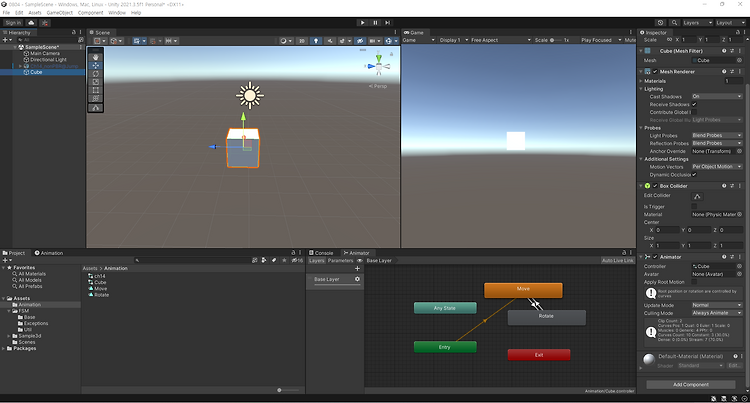The image size is (750, 403).
Task: Open the Component menu
Action: tap(90, 13)
